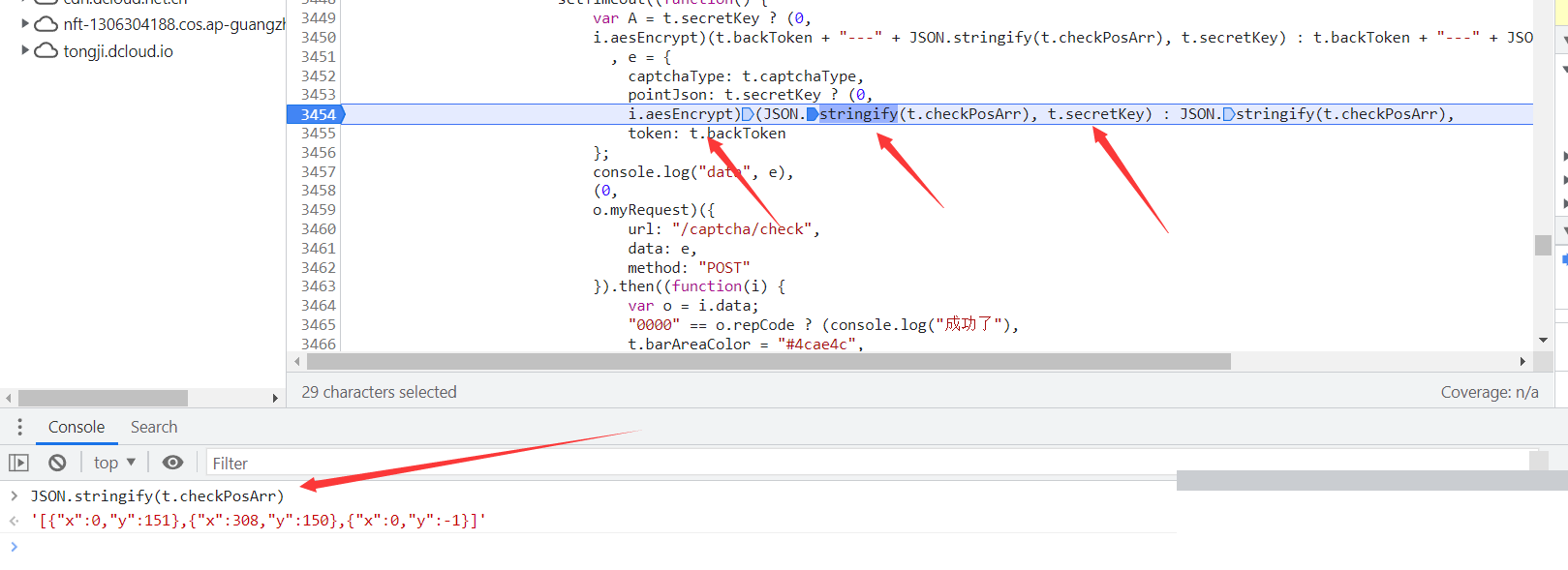The height and width of the screenshot is (570, 1568).
Task: Toggle inline breakpoint marker before (JSON. on line 3454
Action: click(748, 114)
